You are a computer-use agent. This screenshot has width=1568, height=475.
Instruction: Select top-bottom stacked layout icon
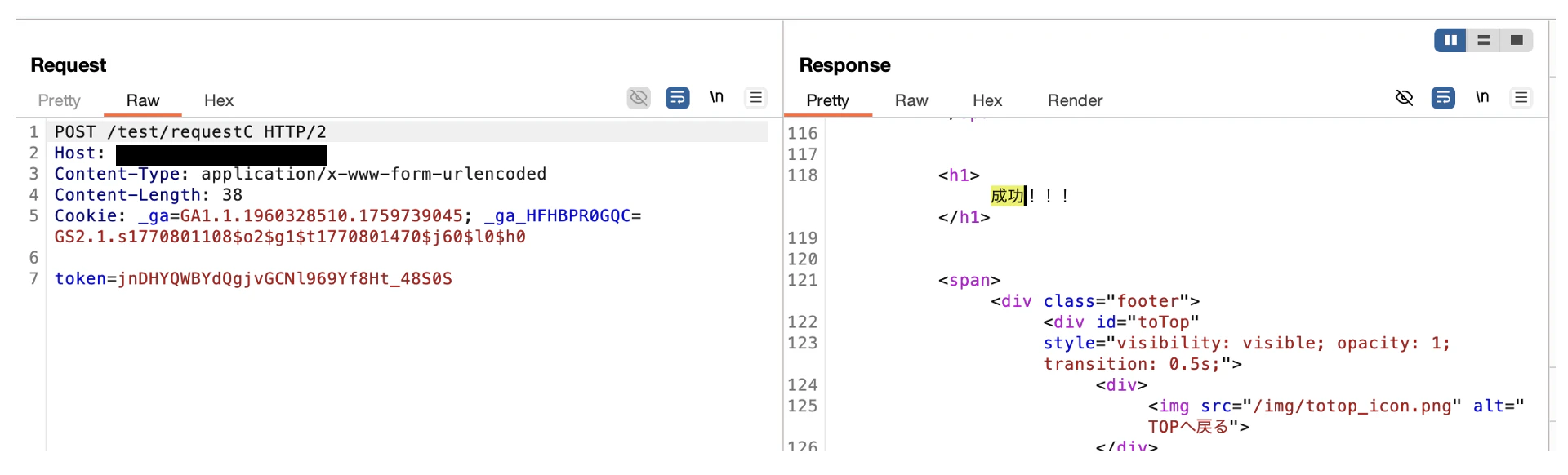tap(1484, 40)
